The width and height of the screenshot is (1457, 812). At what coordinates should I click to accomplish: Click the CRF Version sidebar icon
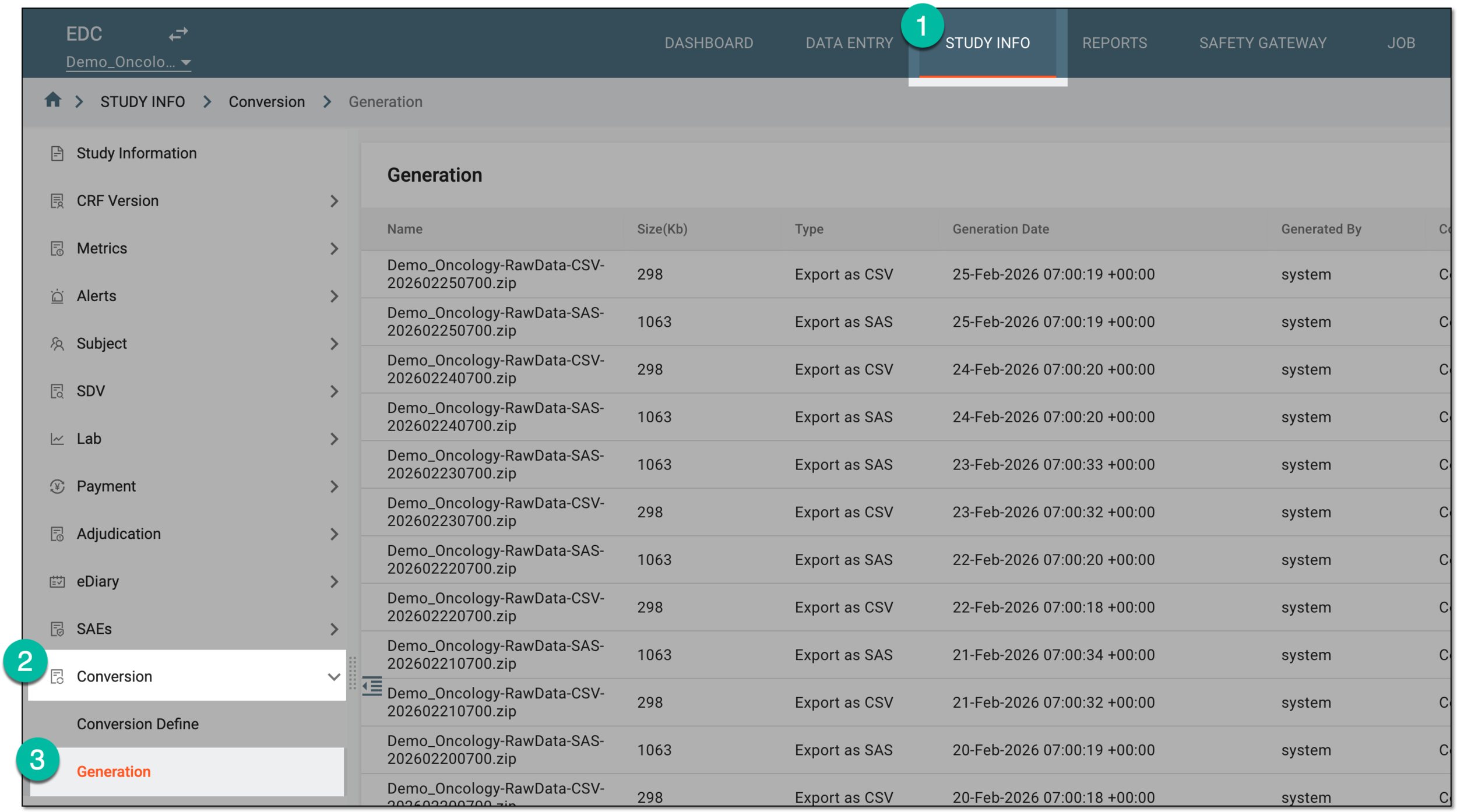(57, 201)
